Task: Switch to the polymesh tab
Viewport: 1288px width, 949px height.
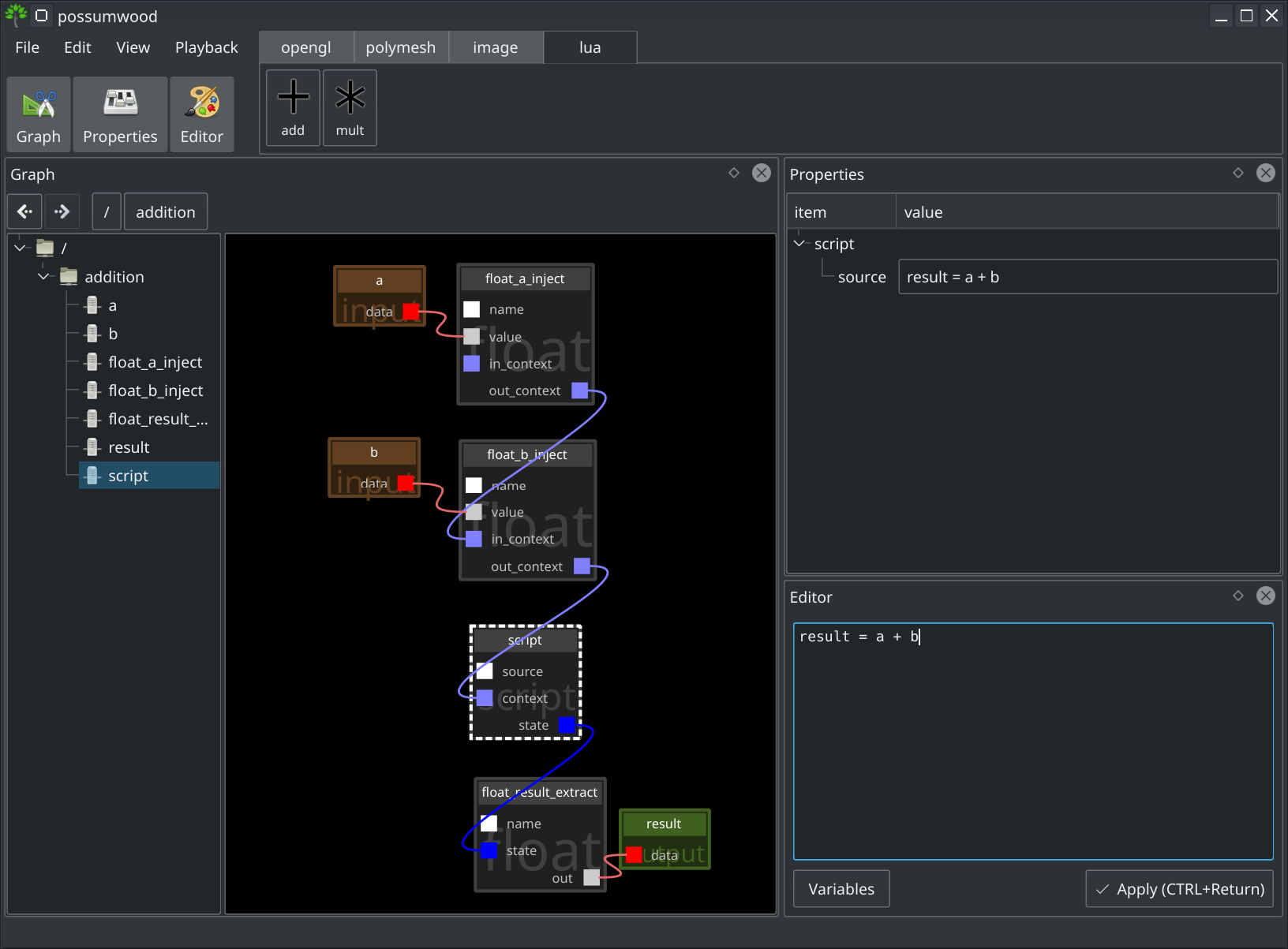Action: tap(401, 47)
